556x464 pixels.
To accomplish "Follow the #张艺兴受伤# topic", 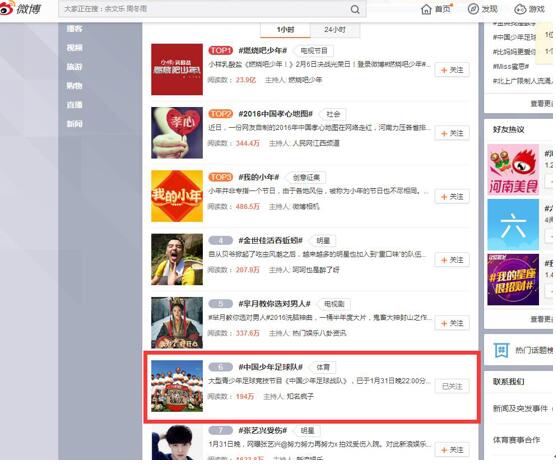I will pos(452,450).
